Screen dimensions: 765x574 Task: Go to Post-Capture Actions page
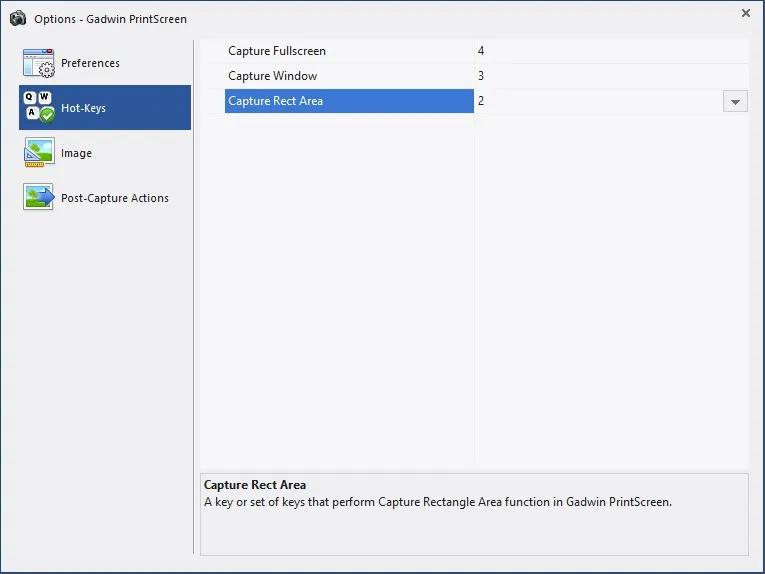pyautogui.click(x=115, y=198)
